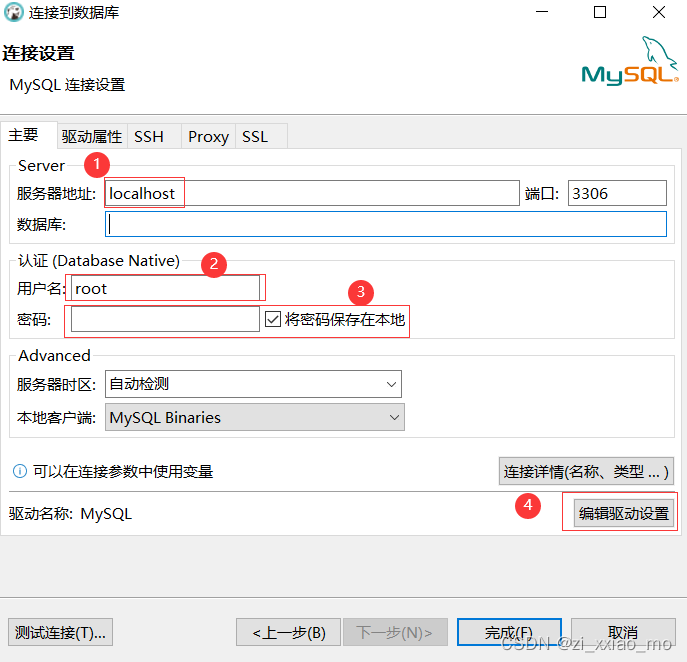Open the server timezone dropdown
The width and height of the screenshot is (687, 662).
(253, 384)
